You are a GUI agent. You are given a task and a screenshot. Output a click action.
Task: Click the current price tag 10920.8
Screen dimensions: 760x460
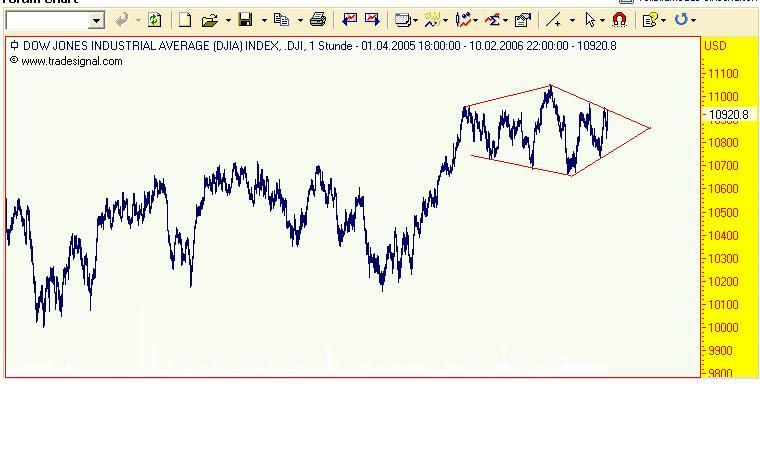pyautogui.click(x=729, y=115)
